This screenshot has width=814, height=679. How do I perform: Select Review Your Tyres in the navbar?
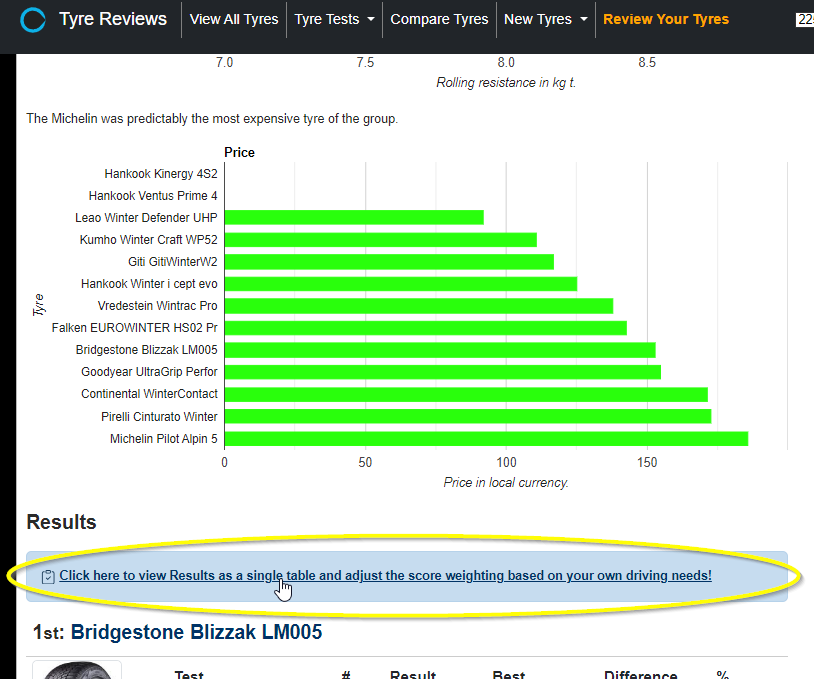[x=666, y=19]
